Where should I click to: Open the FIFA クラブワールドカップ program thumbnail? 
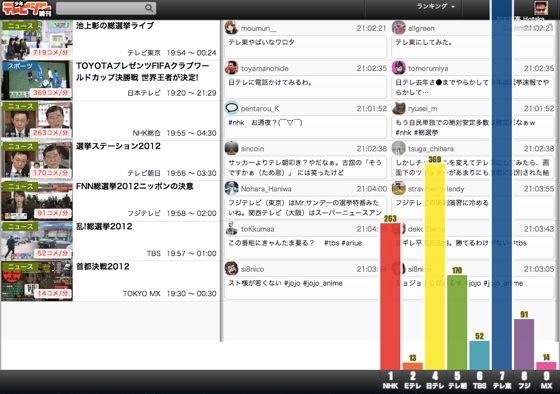37,80
